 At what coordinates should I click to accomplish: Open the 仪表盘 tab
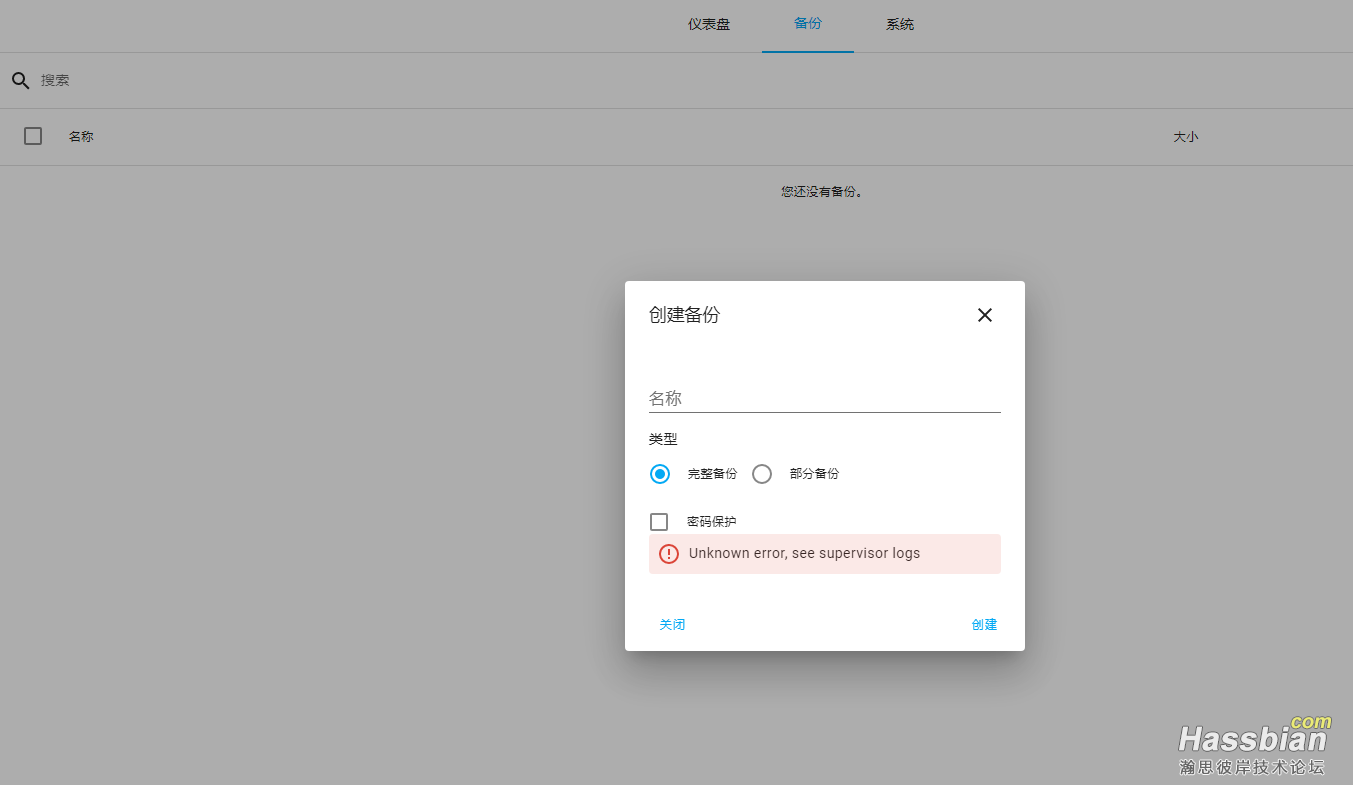pyautogui.click(x=709, y=24)
